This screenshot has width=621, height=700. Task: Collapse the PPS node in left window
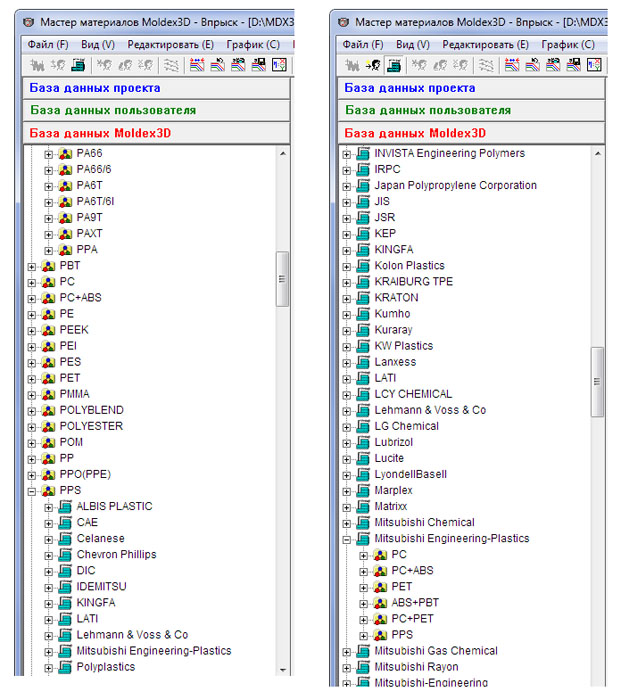click(32, 492)
